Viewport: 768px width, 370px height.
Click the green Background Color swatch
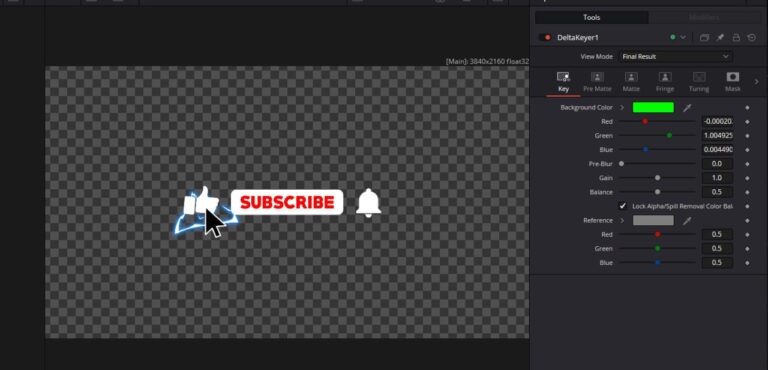pos(653,107)
